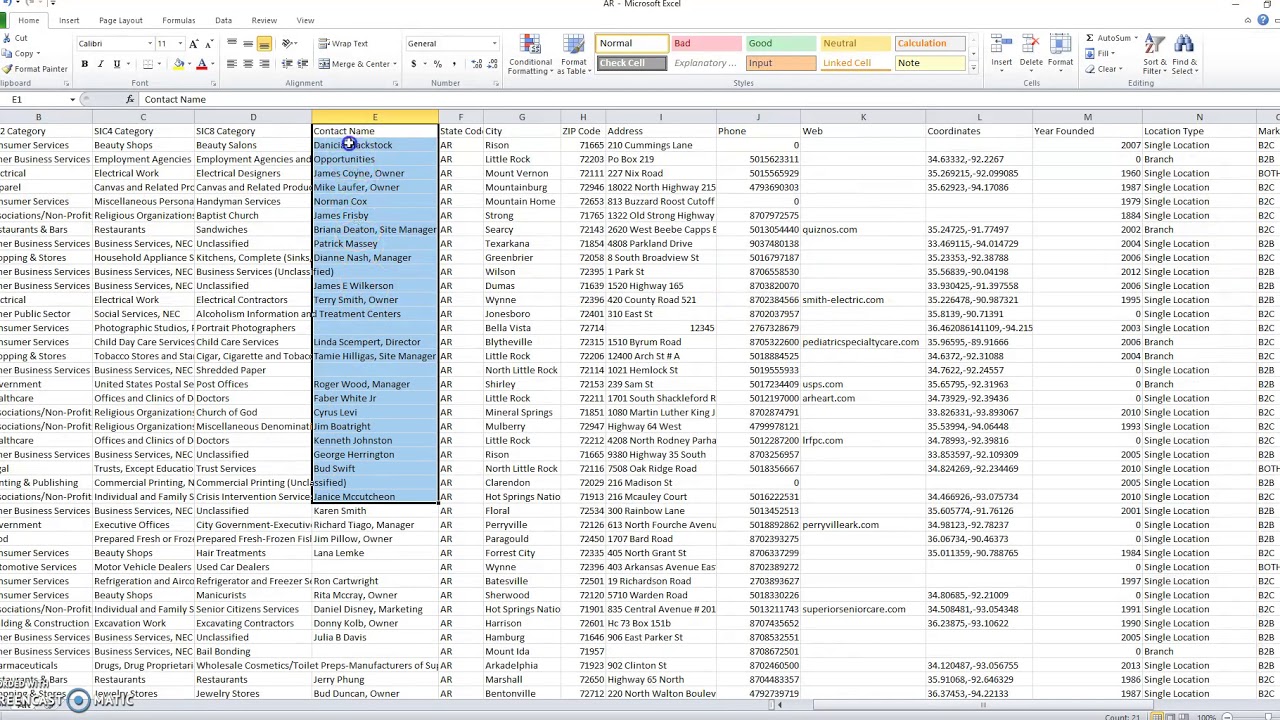Screen dimensions: 1280x720
Task: Click Merge & Center
Action: (353, 64)
